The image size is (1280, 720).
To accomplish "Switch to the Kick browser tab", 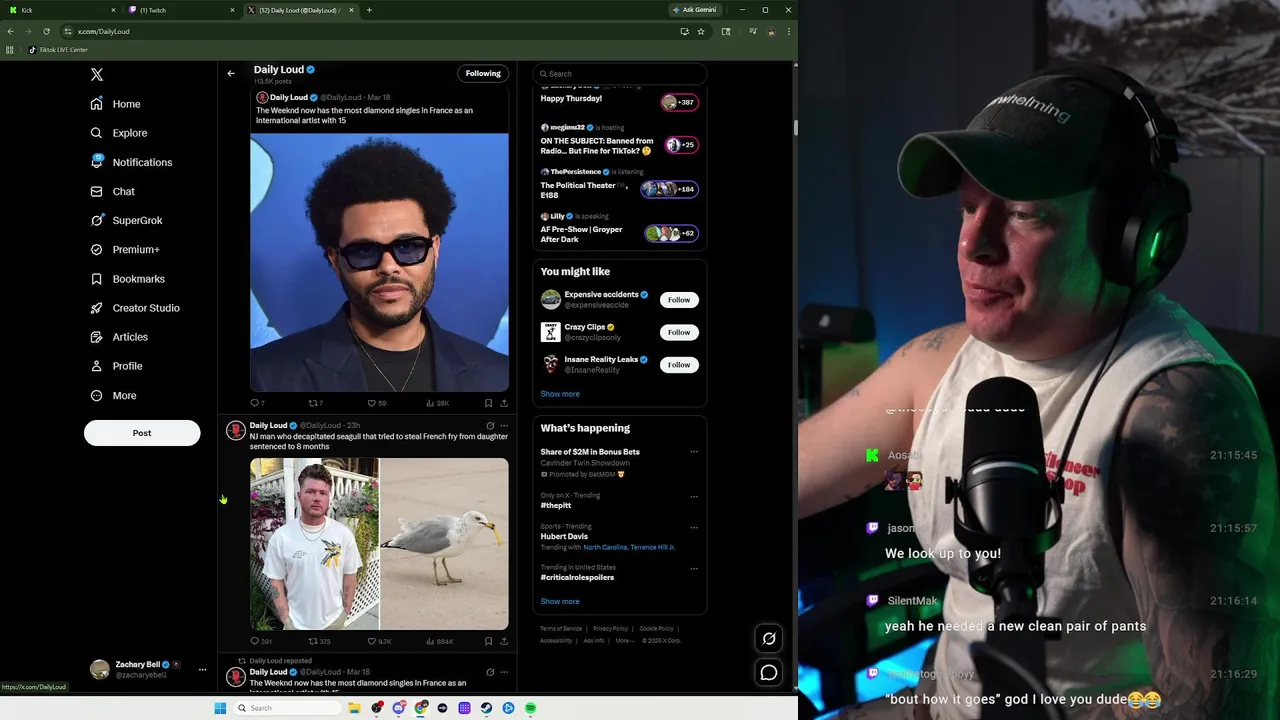I will [62, 10].
